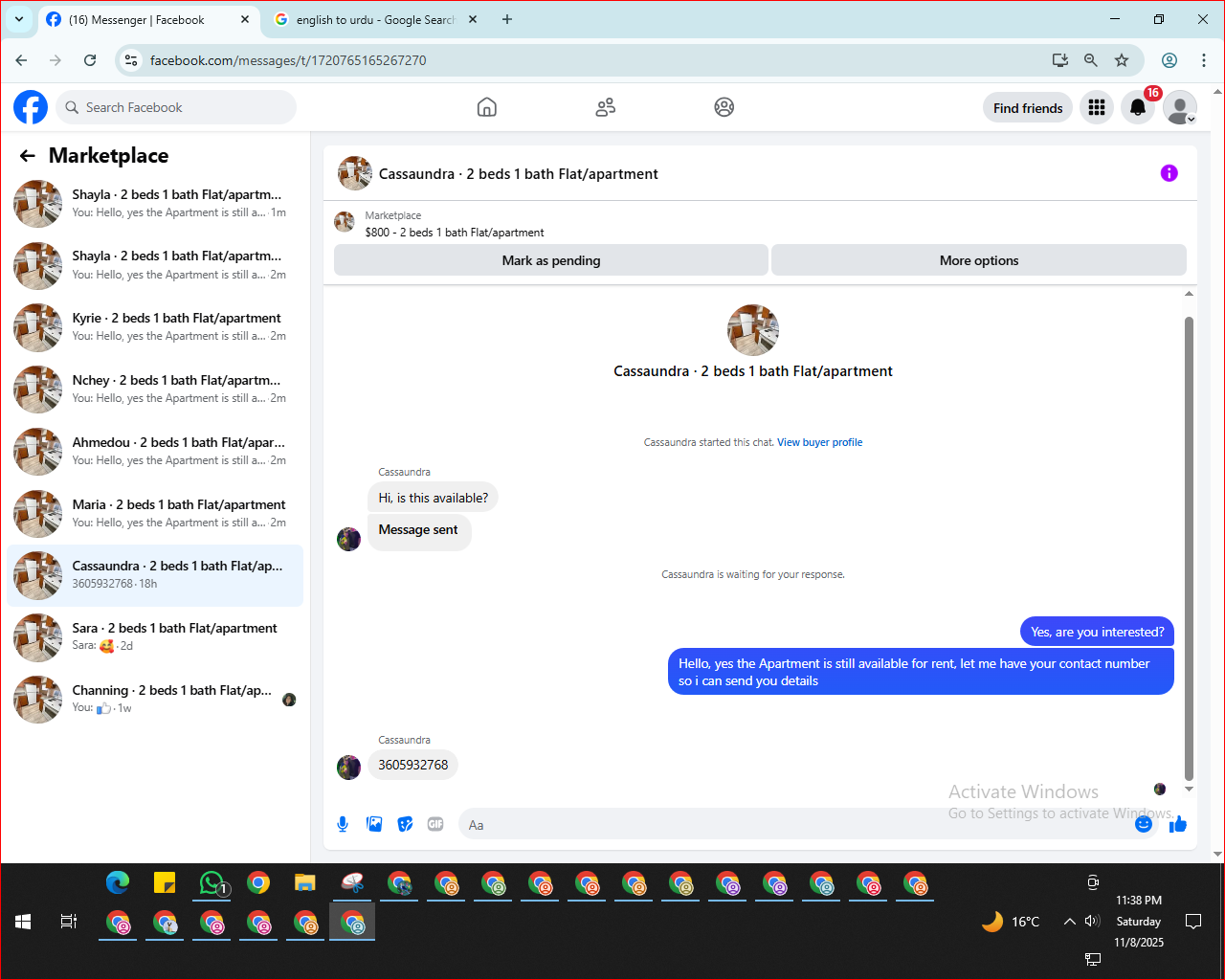Click the Find friends button

(x=1028, y=107)
